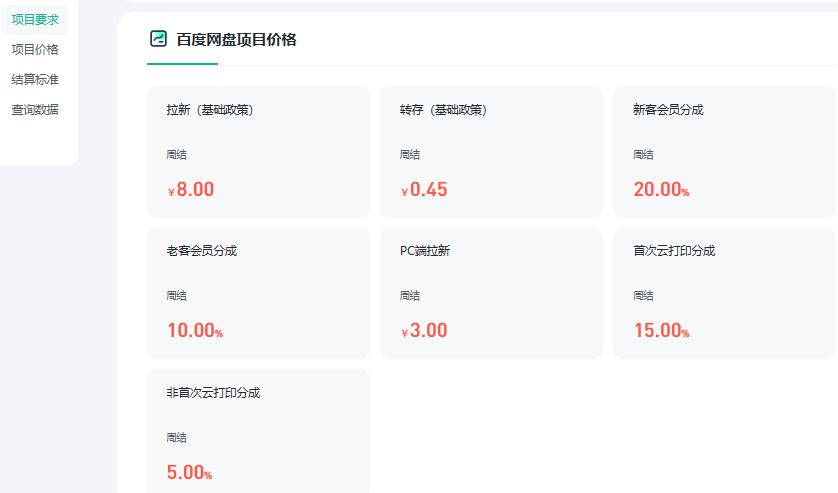Open 查询数据 sidebar item
The height and width of the screenshot is (493, 838).
35,110
